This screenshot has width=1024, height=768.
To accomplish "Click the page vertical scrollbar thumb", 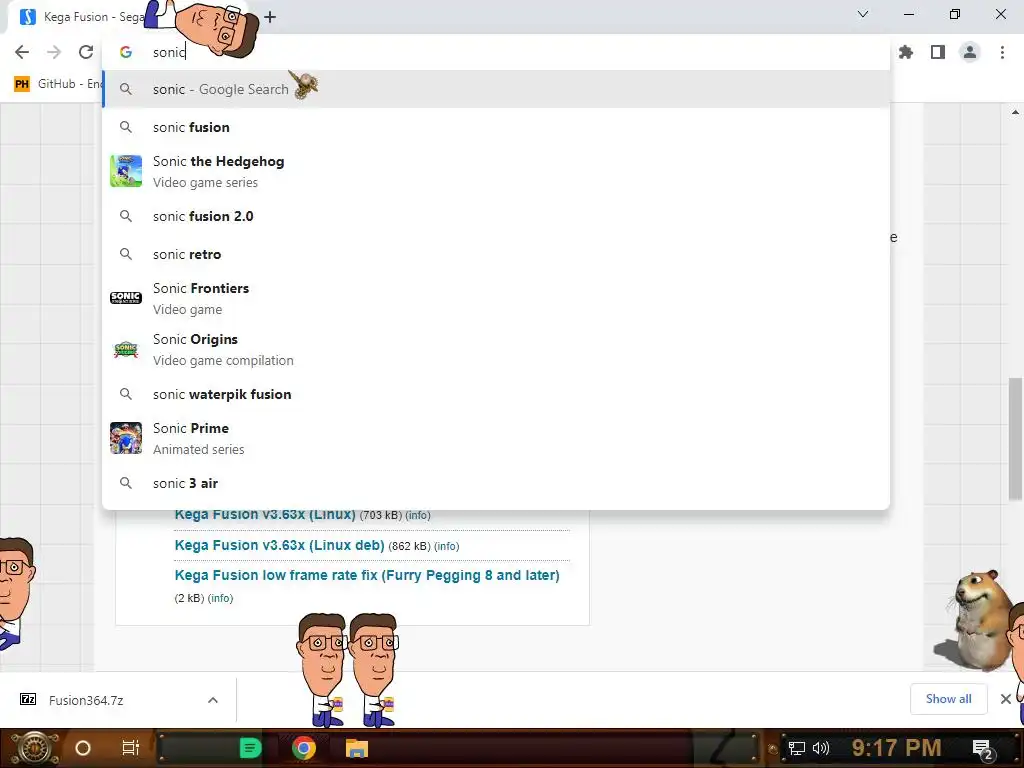I will 1016,438.
